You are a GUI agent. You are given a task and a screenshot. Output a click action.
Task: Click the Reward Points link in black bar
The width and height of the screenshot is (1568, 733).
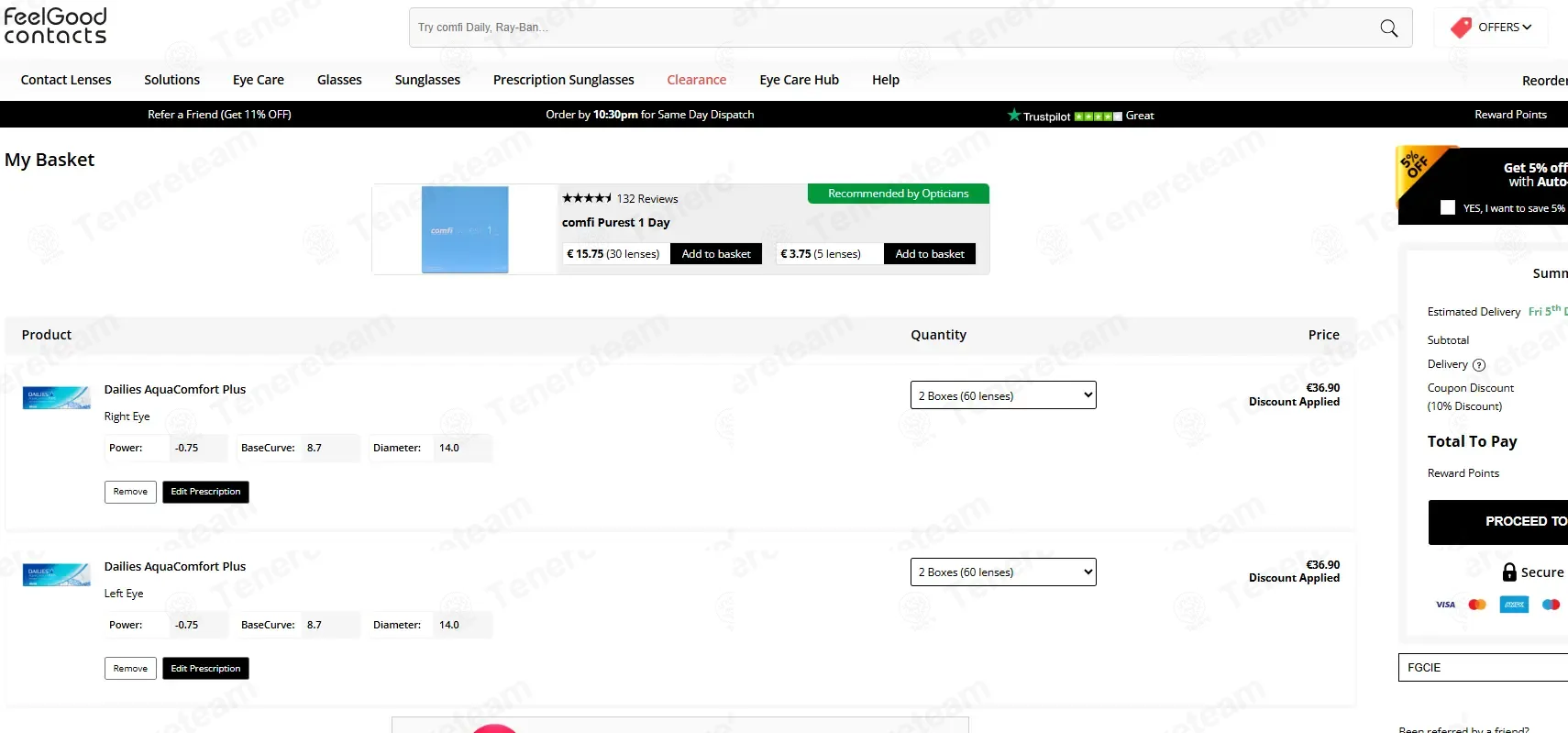pos(1510,115)
